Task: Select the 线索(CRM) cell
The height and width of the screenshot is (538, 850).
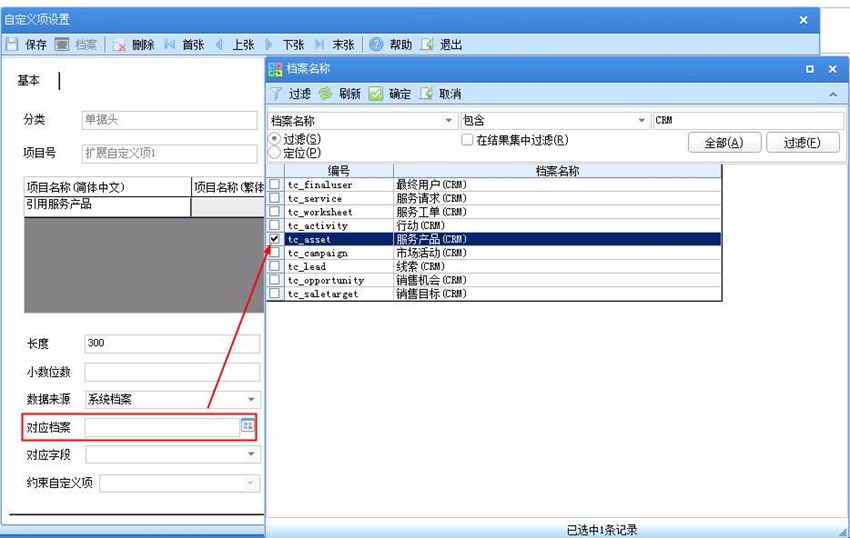Action: click(558, 266)
